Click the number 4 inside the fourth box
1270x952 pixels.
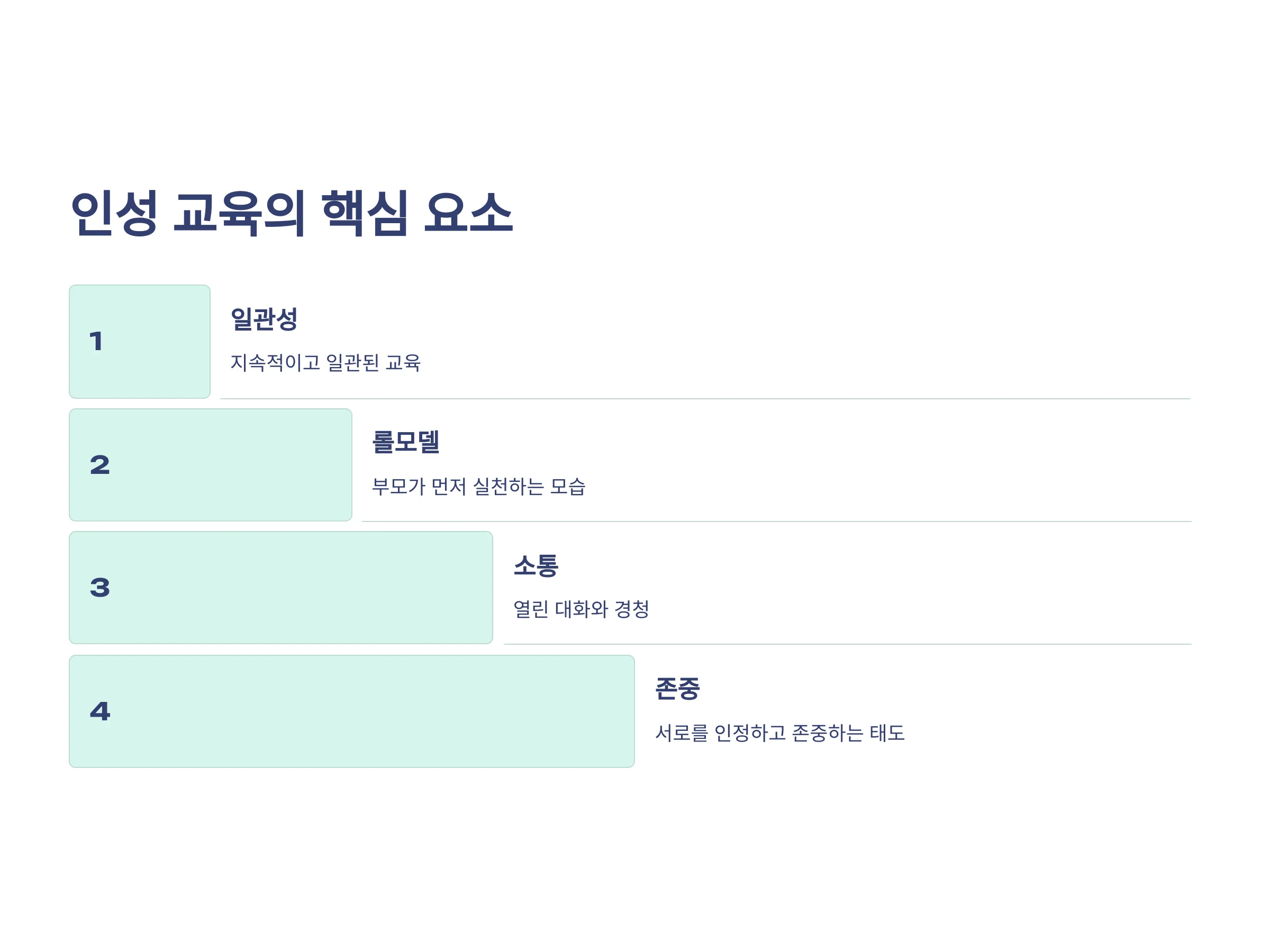click(x=99, y=711)
